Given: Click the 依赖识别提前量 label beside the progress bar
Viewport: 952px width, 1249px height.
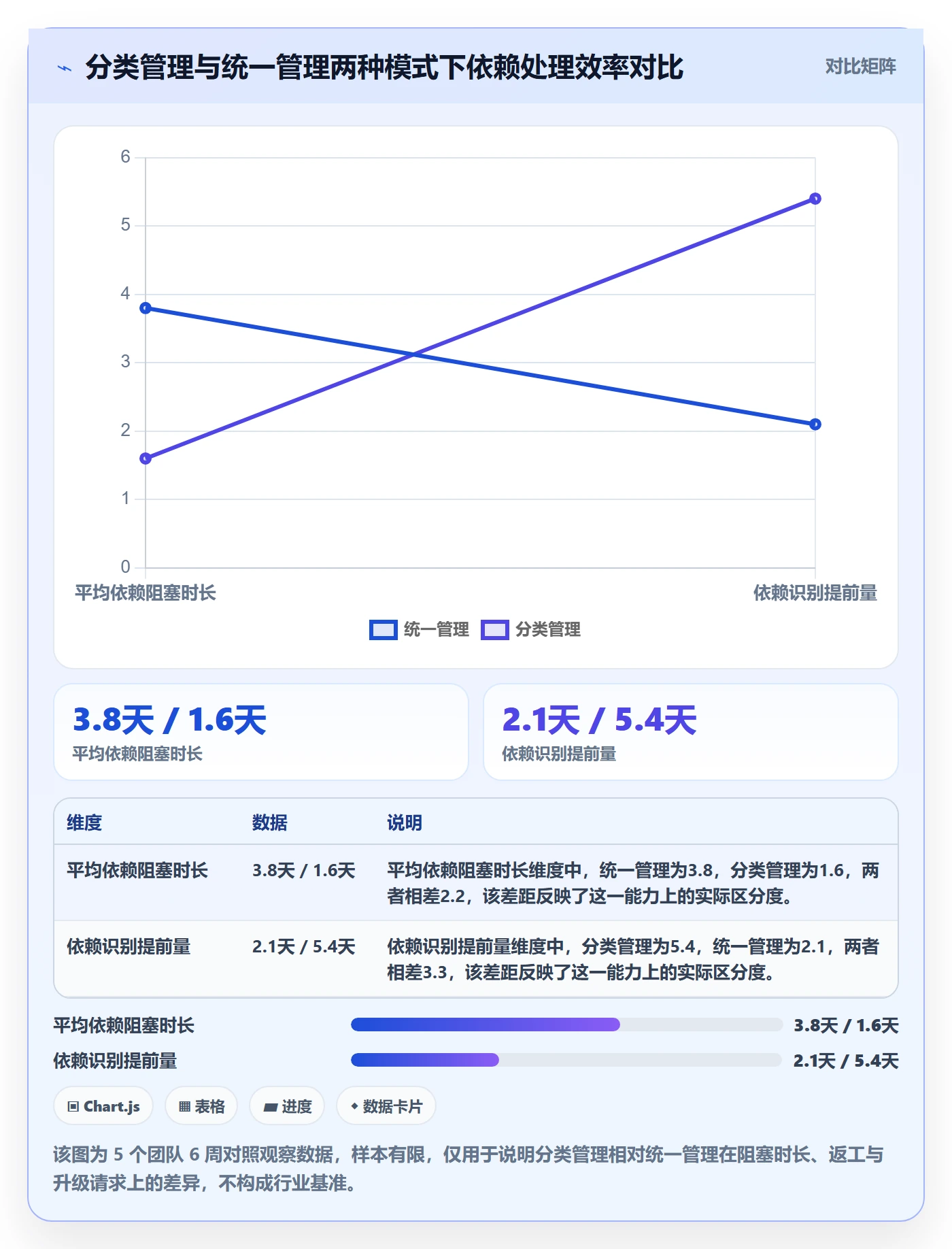Looking at the screenshot, I should tap(115, 1061).
